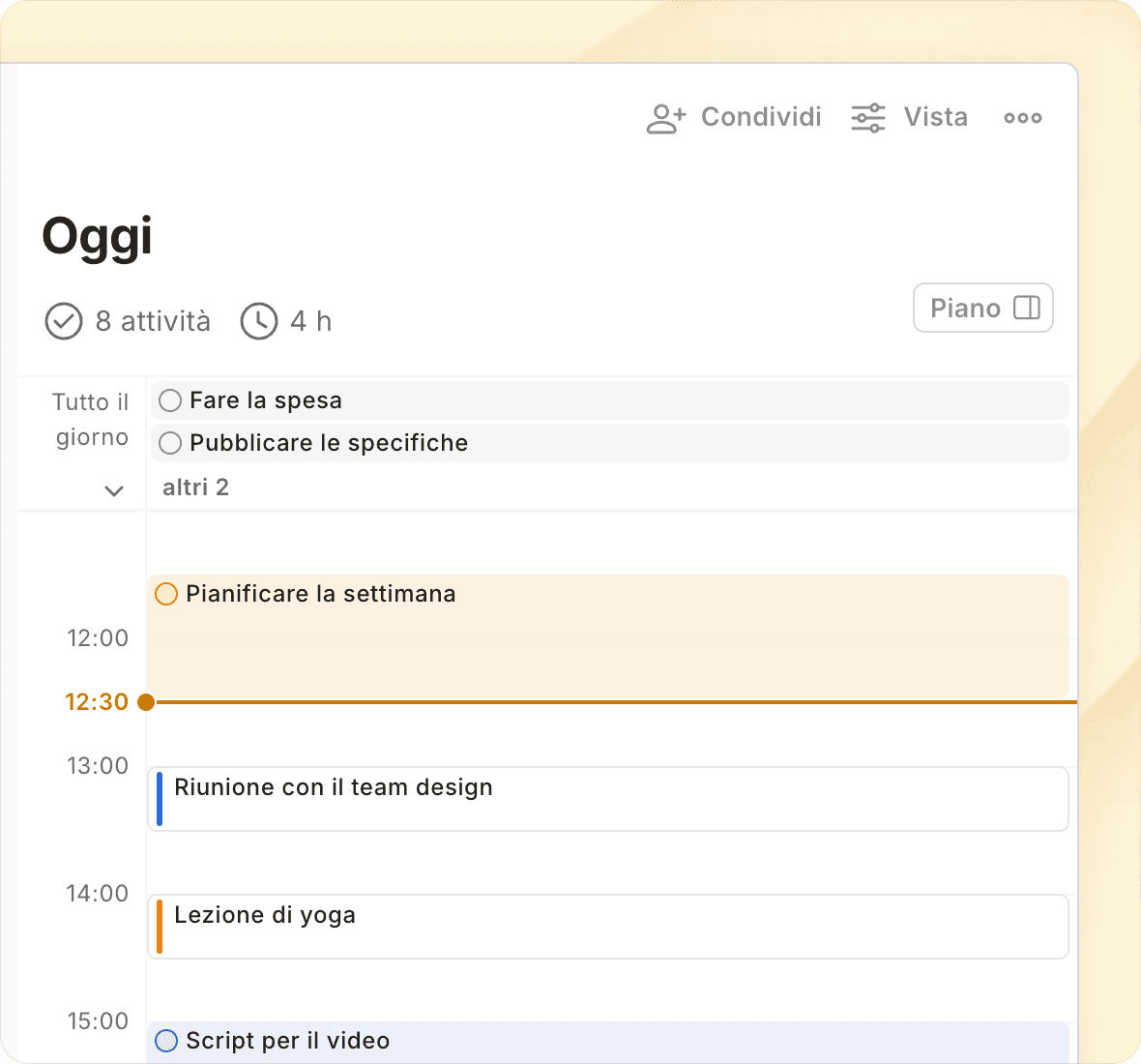Check off Pubblicare le specifiche

[x=170, y=443]
